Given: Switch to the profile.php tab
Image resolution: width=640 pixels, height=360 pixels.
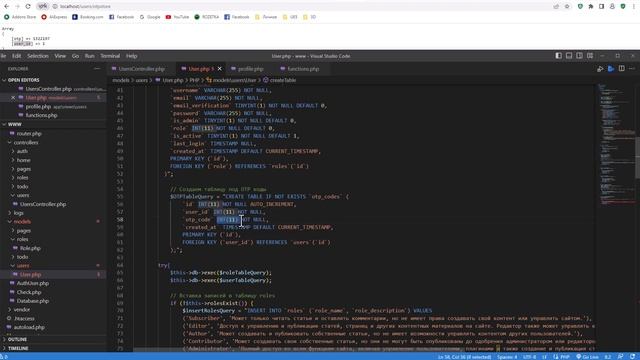Looking at the screenshot, I should click(250, 69).
